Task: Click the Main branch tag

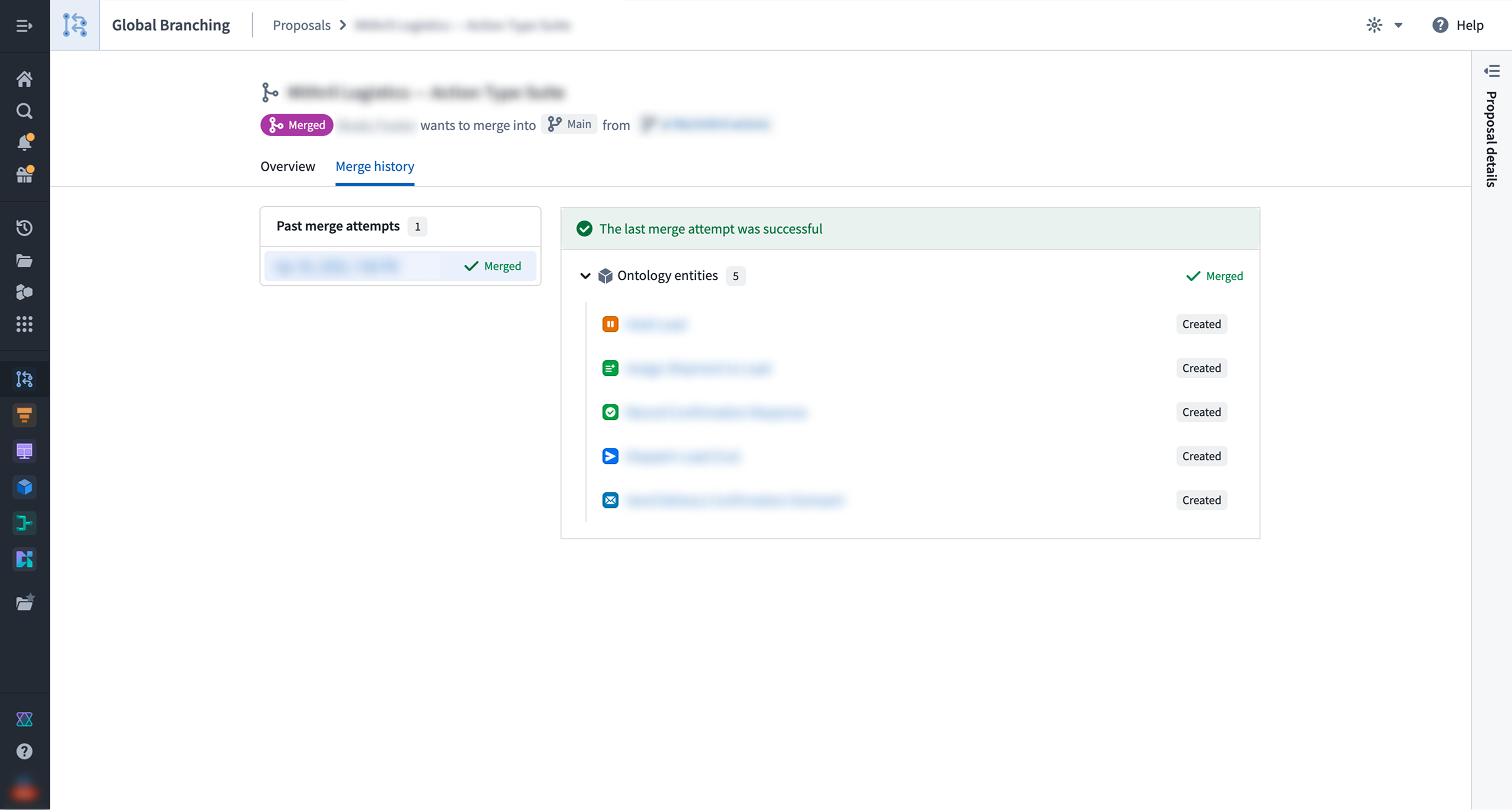Action: (569, 124)
